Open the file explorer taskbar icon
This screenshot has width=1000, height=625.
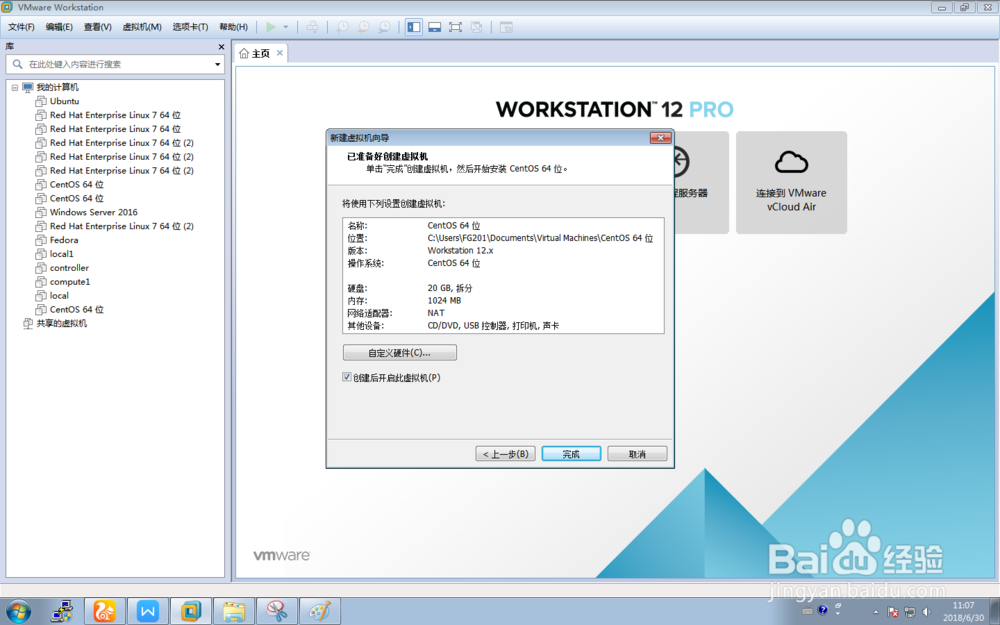click(234, 612)
